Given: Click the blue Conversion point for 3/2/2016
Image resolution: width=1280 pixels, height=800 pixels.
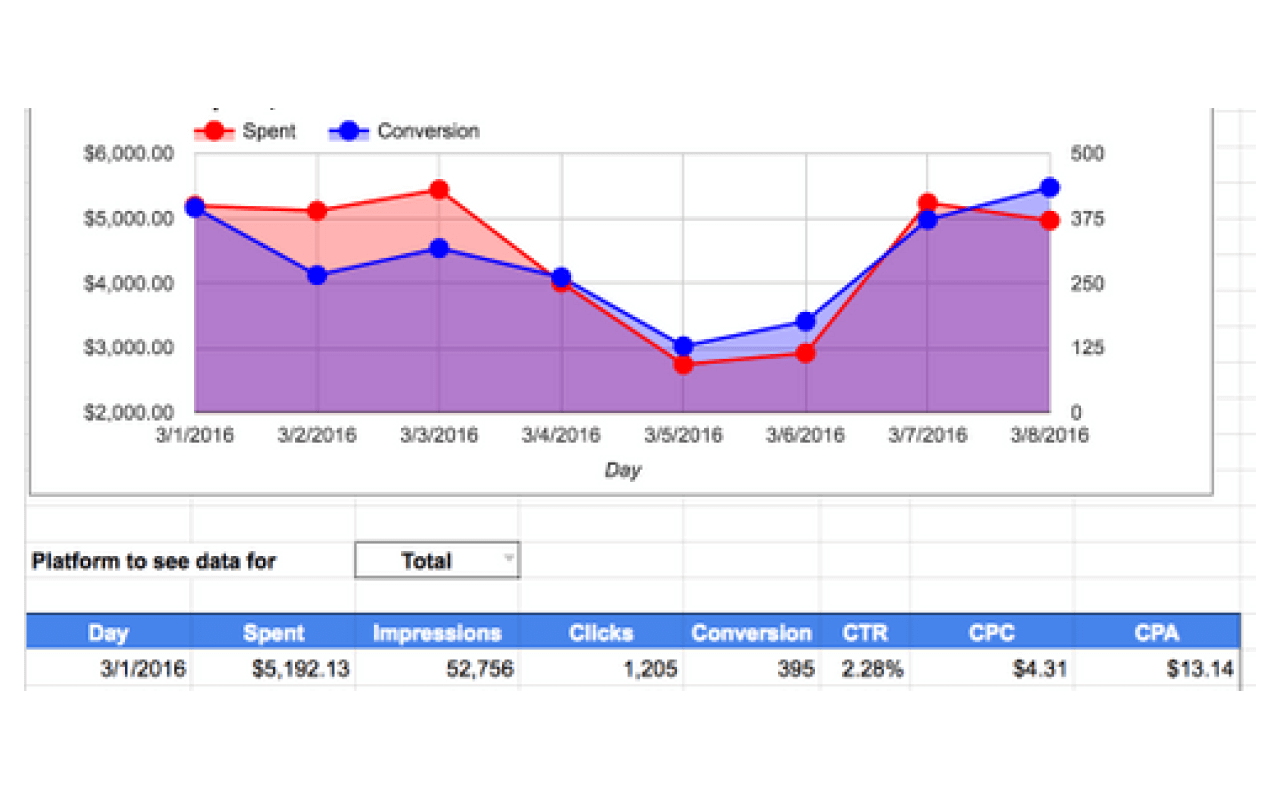Looking at the screenshot, I should pyautogui.click(x=317, y=275).
